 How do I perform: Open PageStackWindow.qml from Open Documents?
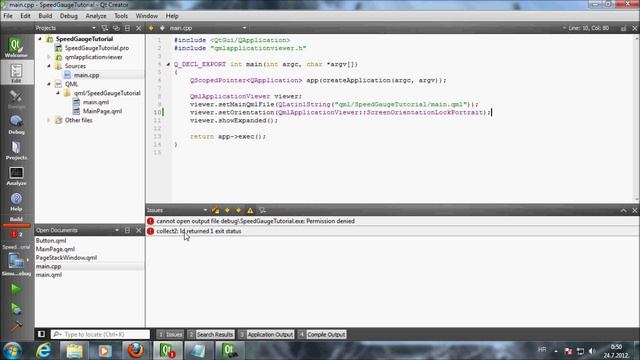66,258
